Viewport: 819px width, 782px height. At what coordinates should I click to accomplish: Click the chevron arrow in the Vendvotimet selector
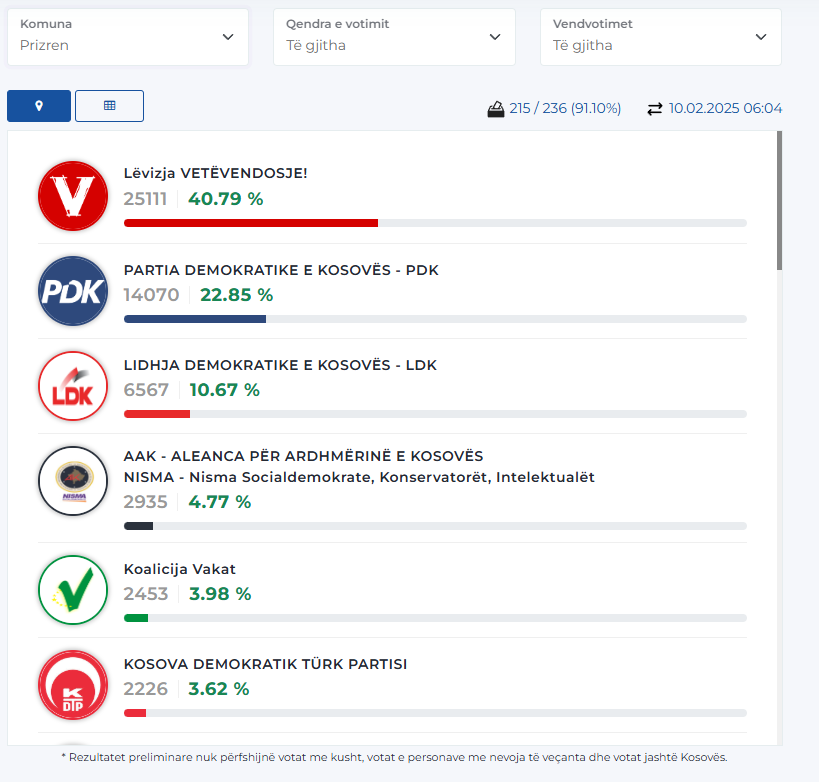click(762, 37)
